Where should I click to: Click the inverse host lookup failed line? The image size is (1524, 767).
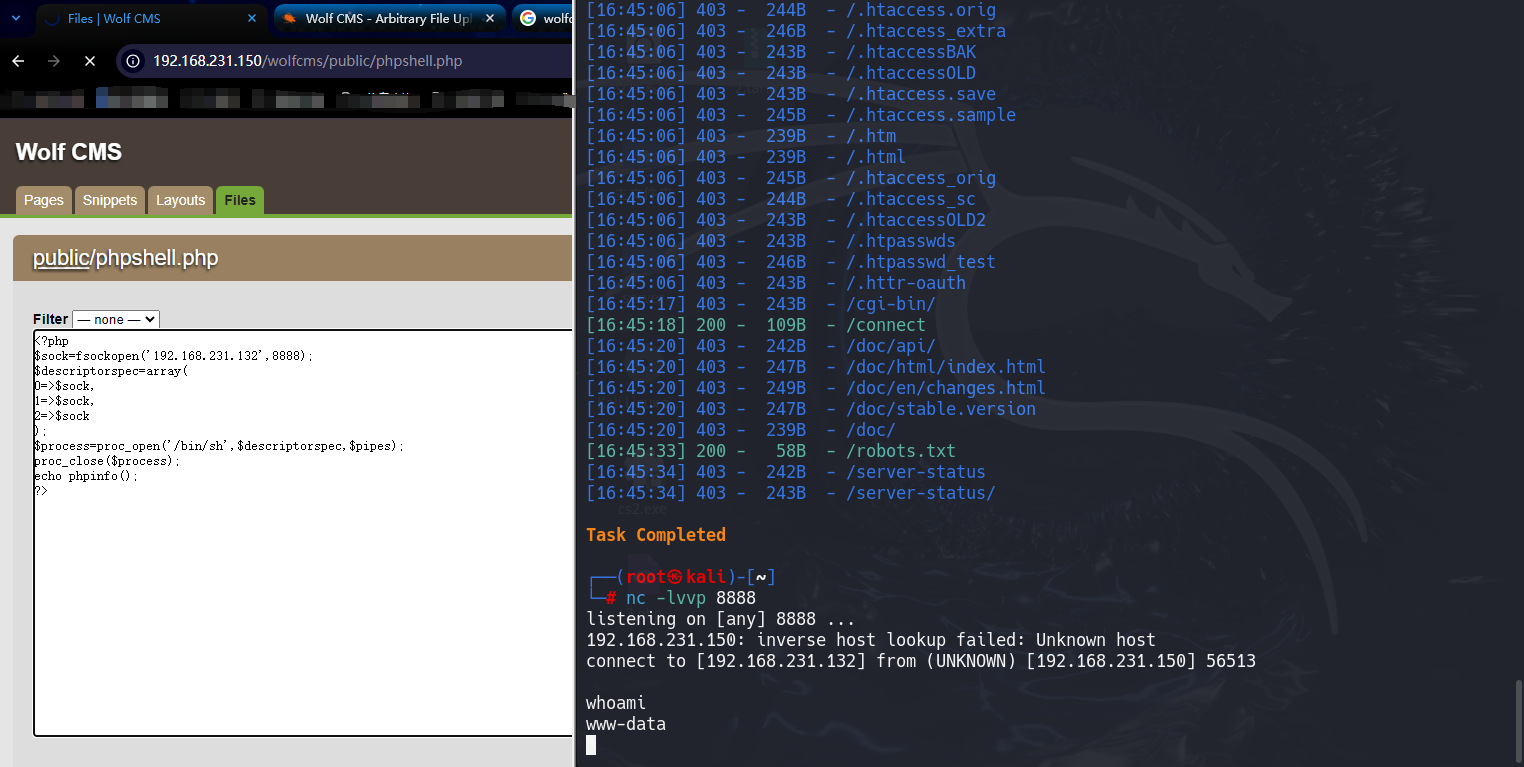point(871,640)
